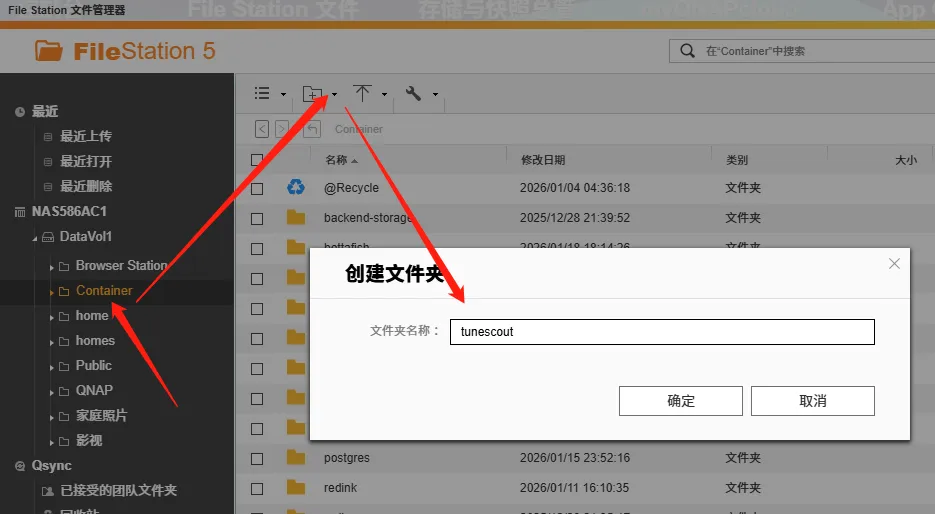This screenshot has width=935, height=514.
Task: Check the redink row checkbox
Action: tap(257, 488)
